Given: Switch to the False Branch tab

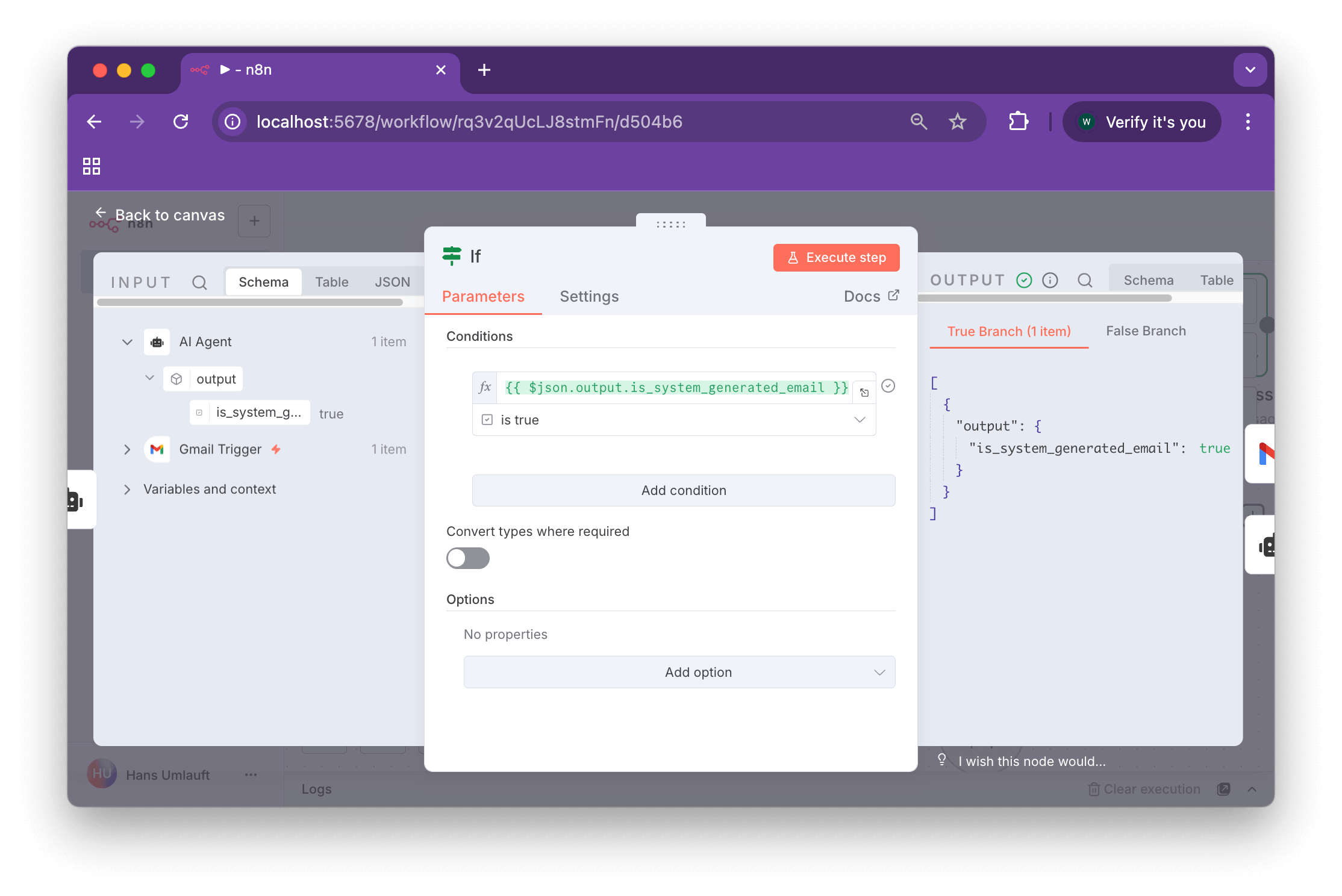Looking at the screenshot, I should point(1146,331).
